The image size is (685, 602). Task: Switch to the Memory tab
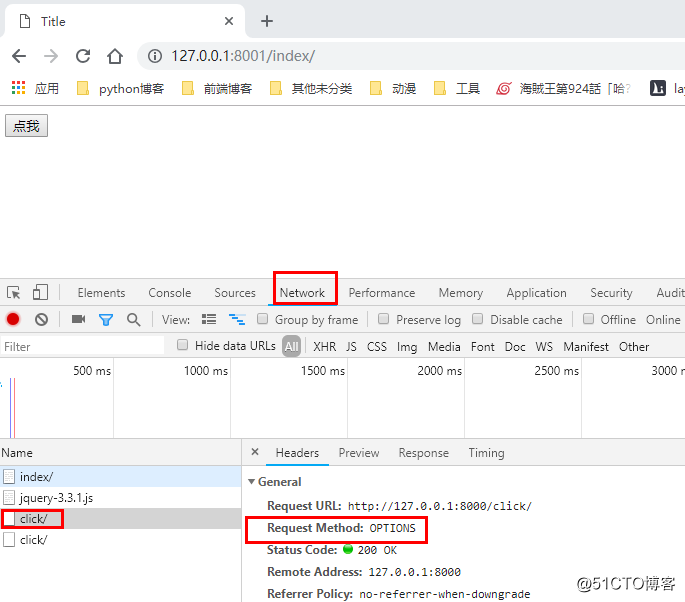461,293
